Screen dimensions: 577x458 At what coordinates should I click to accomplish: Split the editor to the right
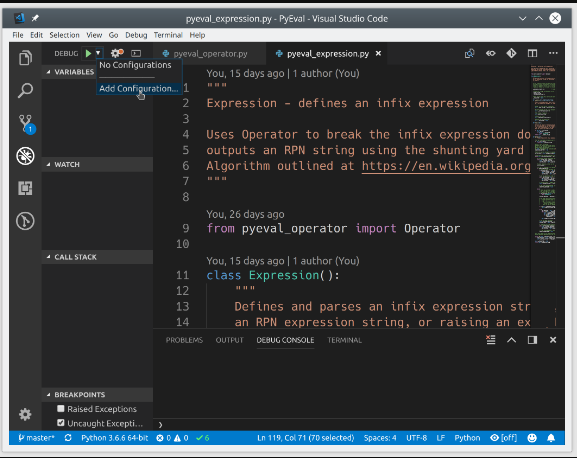(532, 54)
